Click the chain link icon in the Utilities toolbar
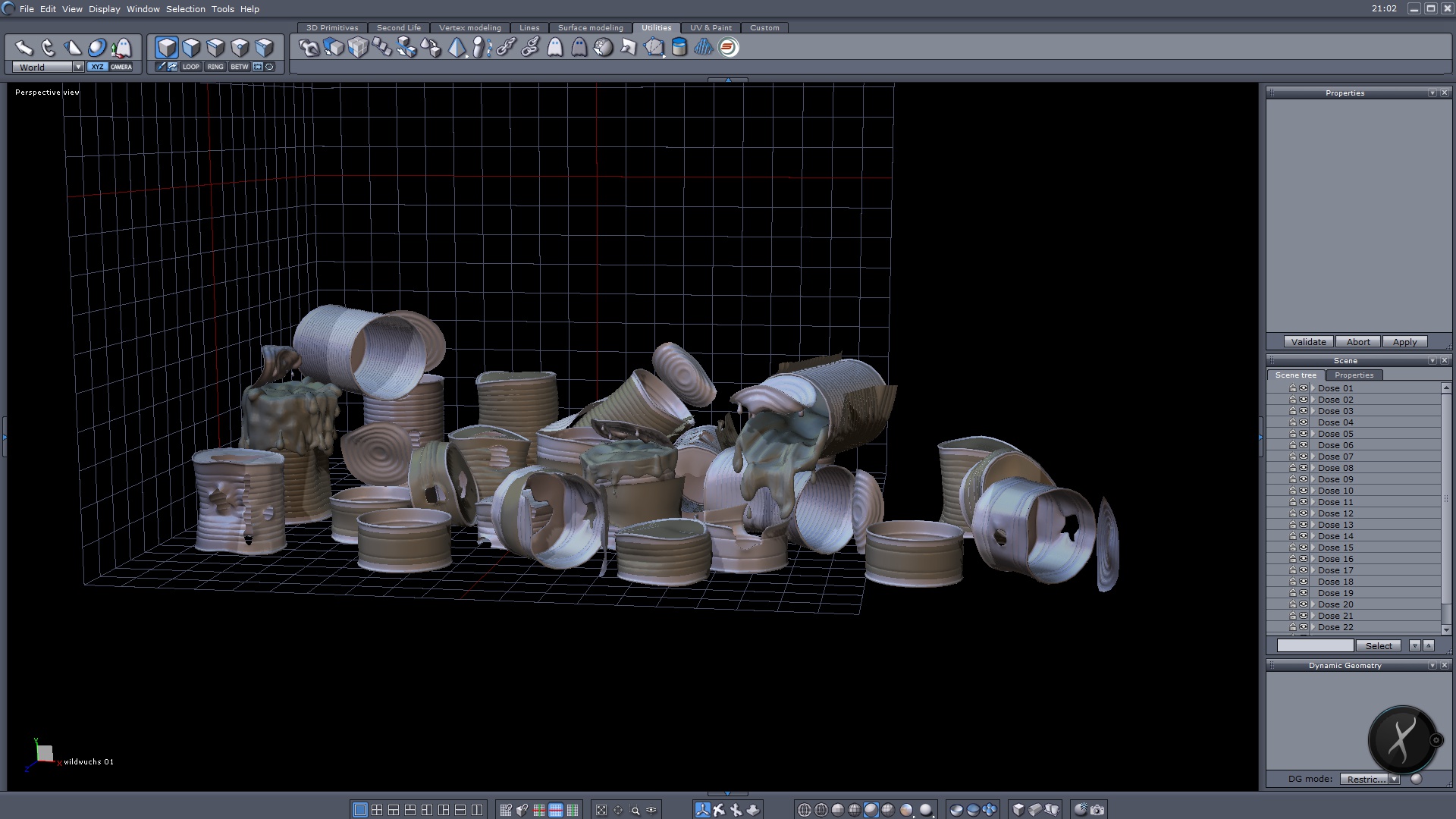1456x819 pixels. point(506,48)
